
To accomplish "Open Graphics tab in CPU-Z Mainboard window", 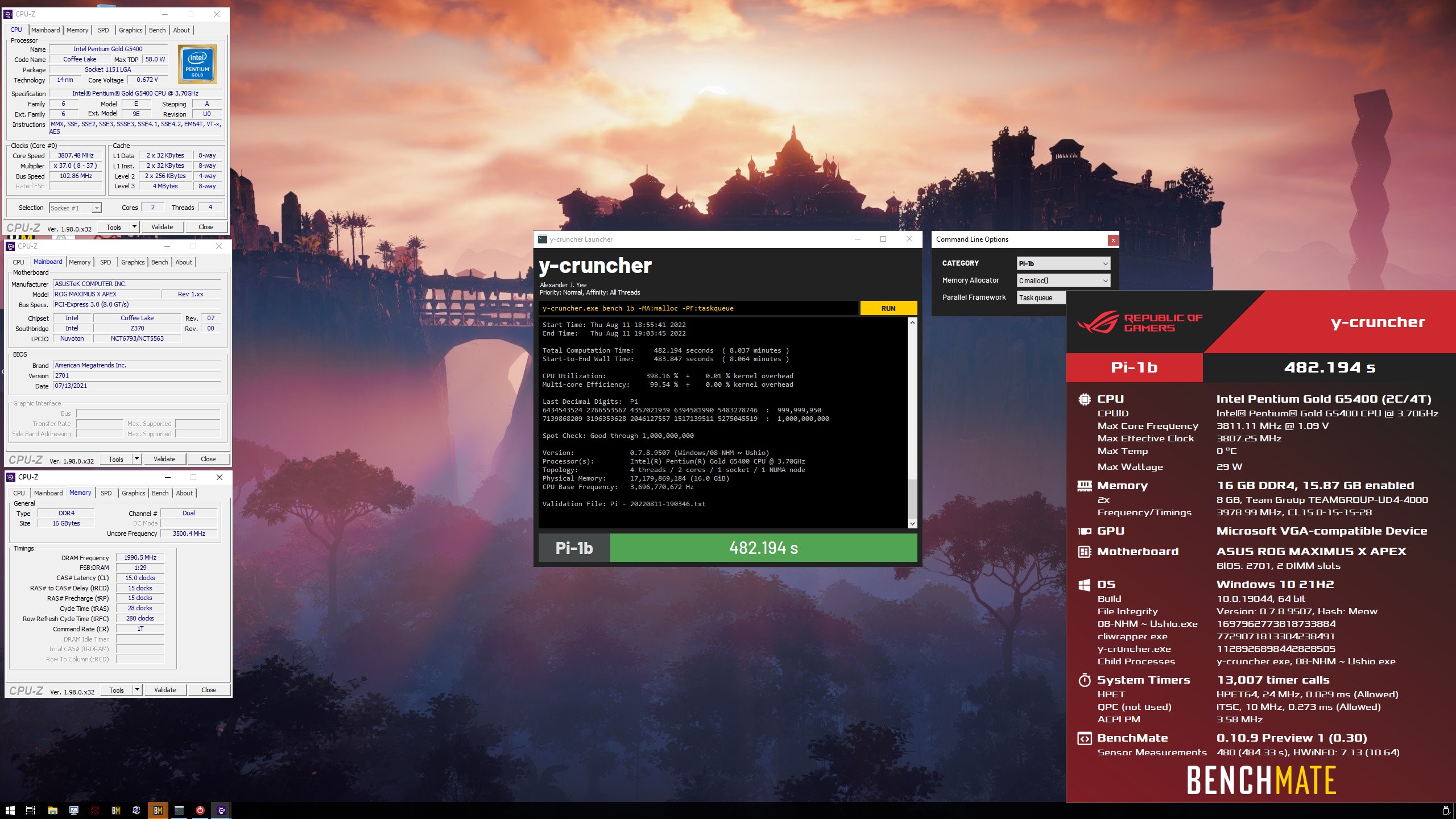I will 133,262.
